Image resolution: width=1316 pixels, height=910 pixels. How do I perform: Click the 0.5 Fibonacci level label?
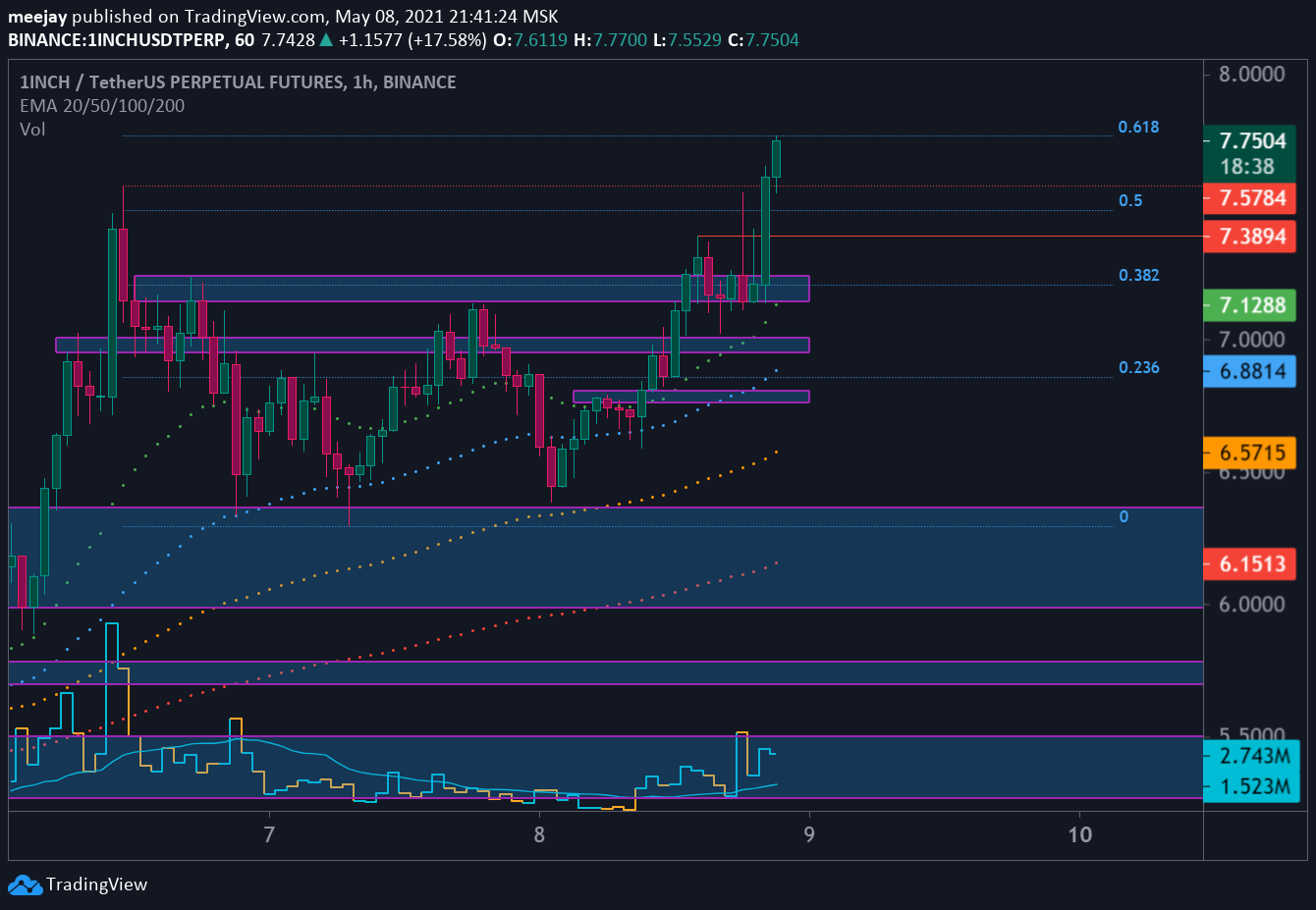[x=1130, y=200]
